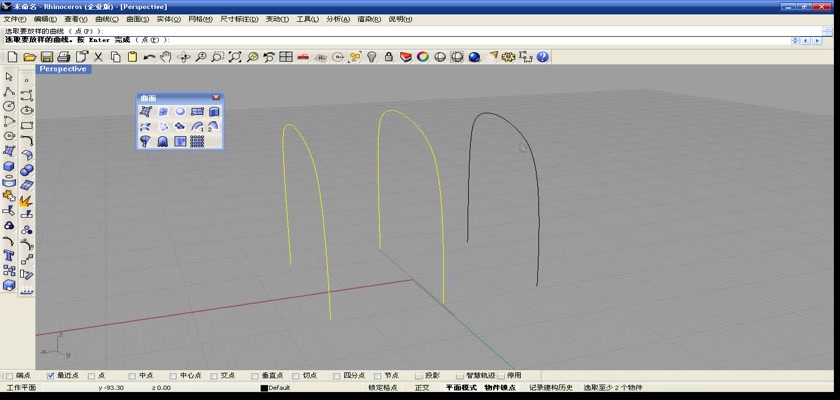Screen dimensions: 840x400
Task: Enable the 中点 snap checkbox
Action: (x=132, y=376)
